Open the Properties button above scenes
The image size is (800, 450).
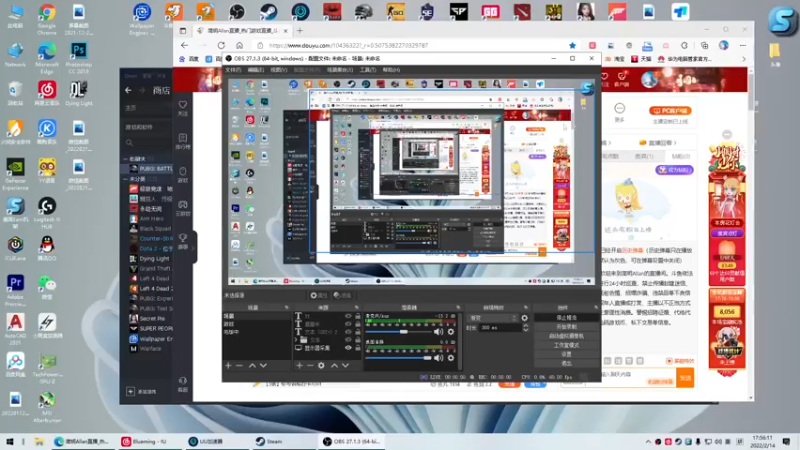pyautogui.click(x=318, y=295)
